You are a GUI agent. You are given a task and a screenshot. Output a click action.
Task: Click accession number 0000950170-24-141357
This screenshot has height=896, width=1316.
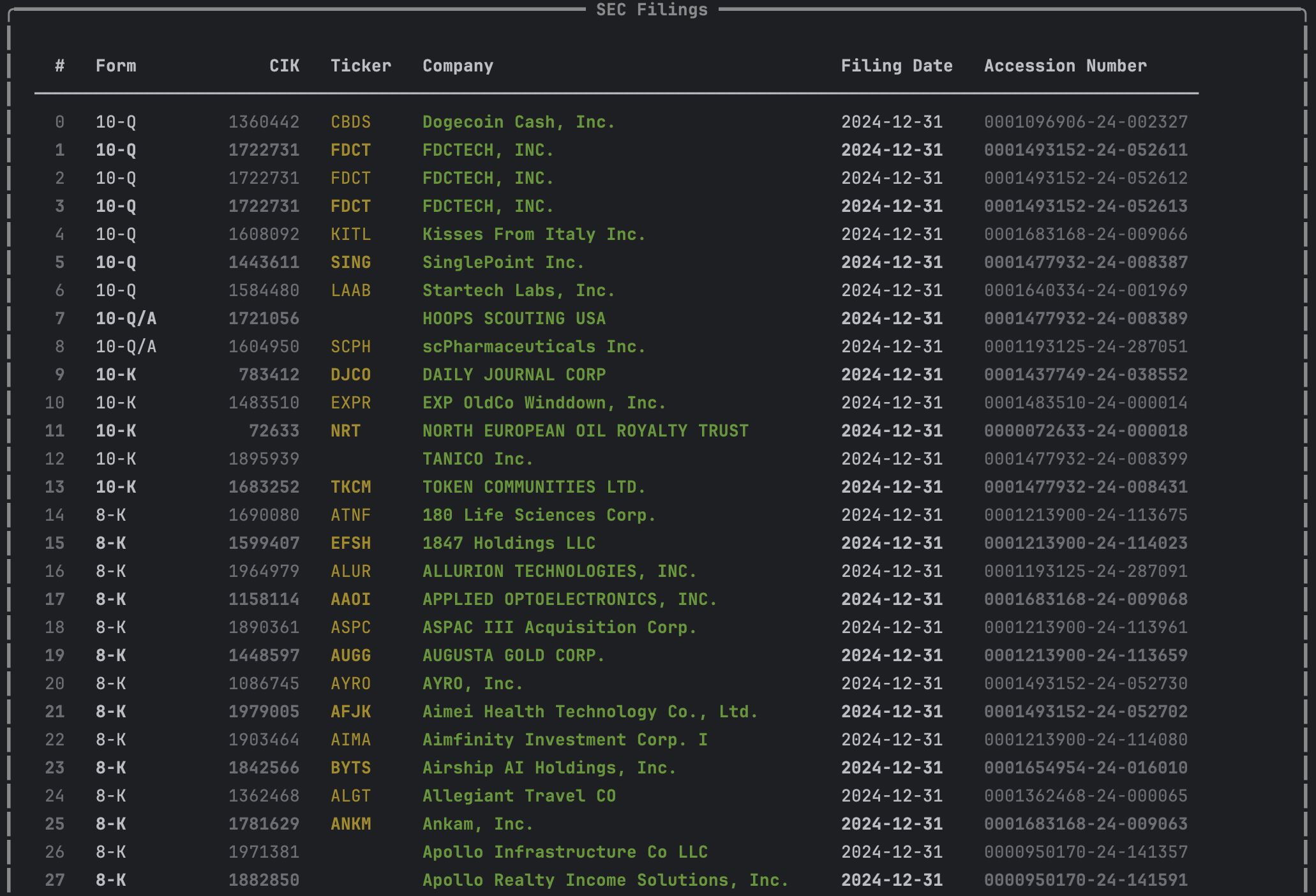(x=1085, y=852)
